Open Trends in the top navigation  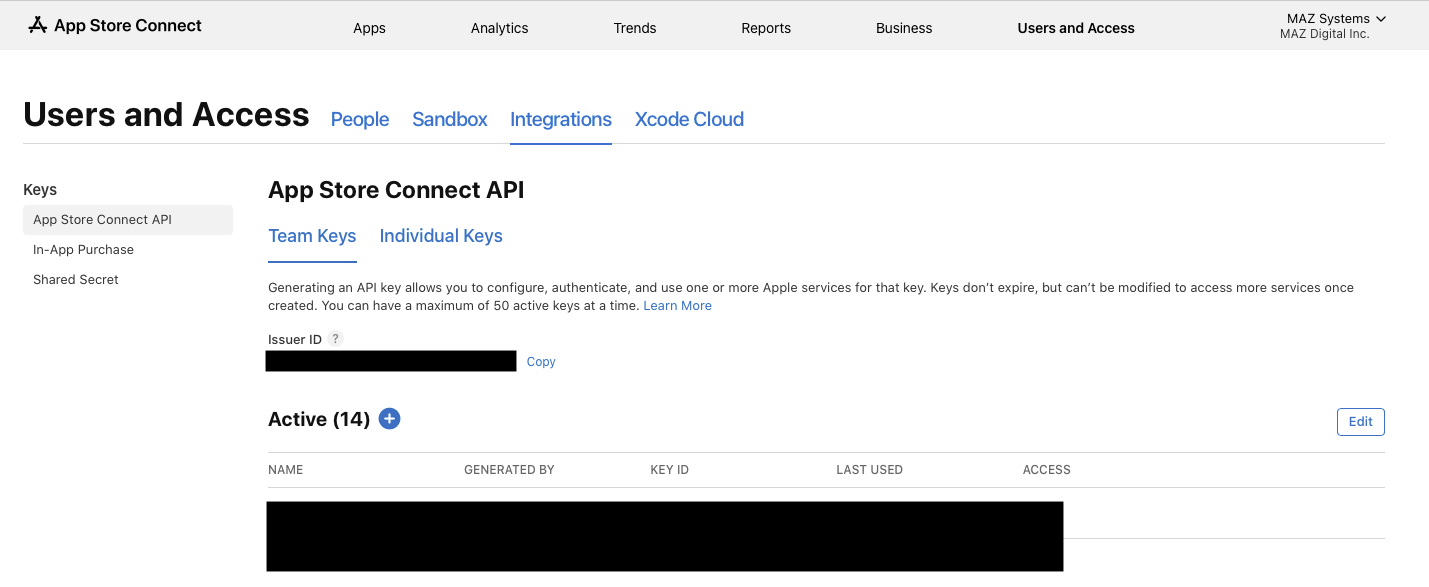(x=635, y=28)
